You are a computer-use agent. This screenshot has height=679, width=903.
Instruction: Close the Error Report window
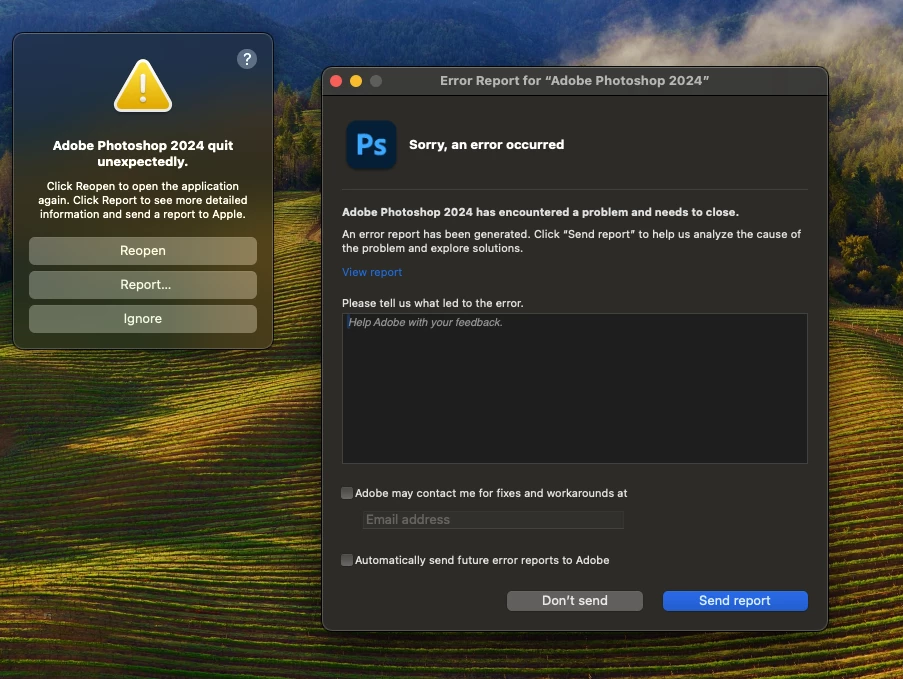[x=336, y=81]
